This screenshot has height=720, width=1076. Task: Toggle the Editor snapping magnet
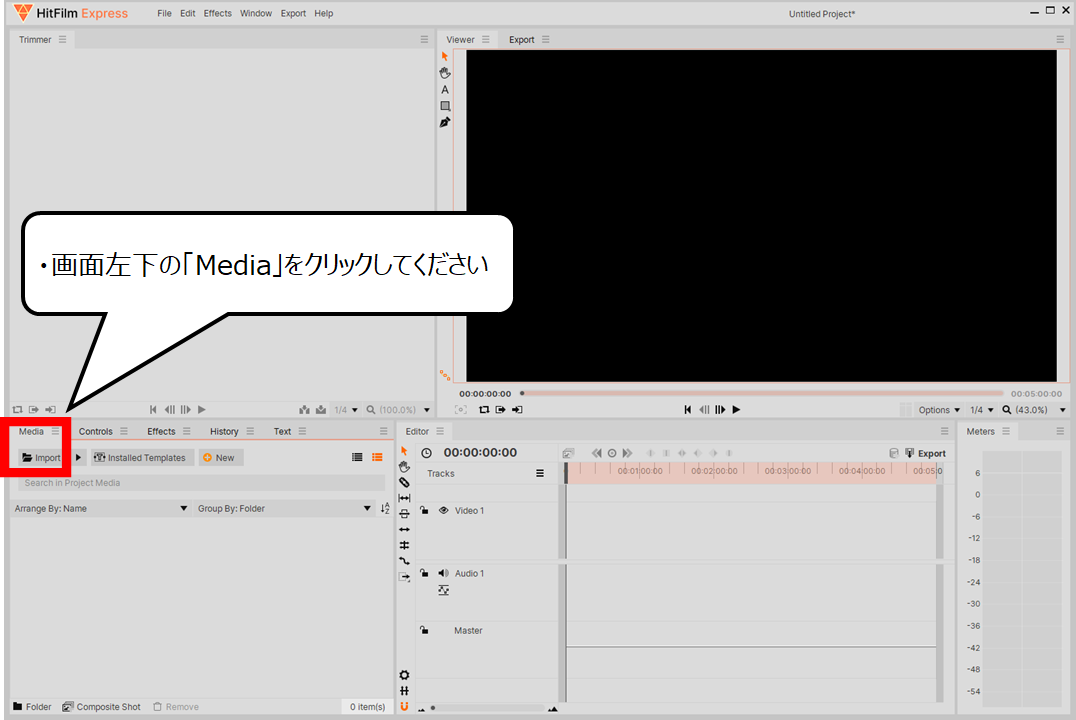coord(404,706)
